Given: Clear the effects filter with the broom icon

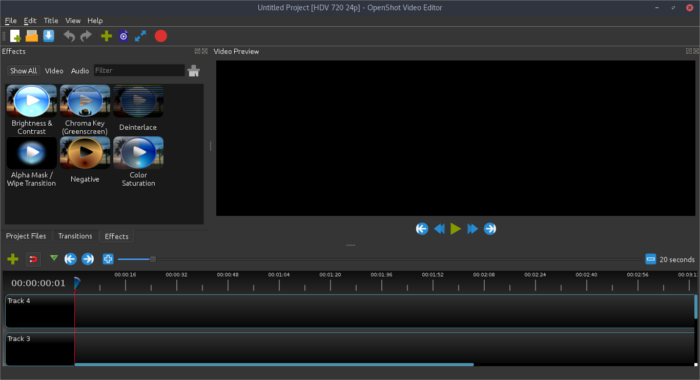Looking at the screenshot, I should tap(194, 71).
